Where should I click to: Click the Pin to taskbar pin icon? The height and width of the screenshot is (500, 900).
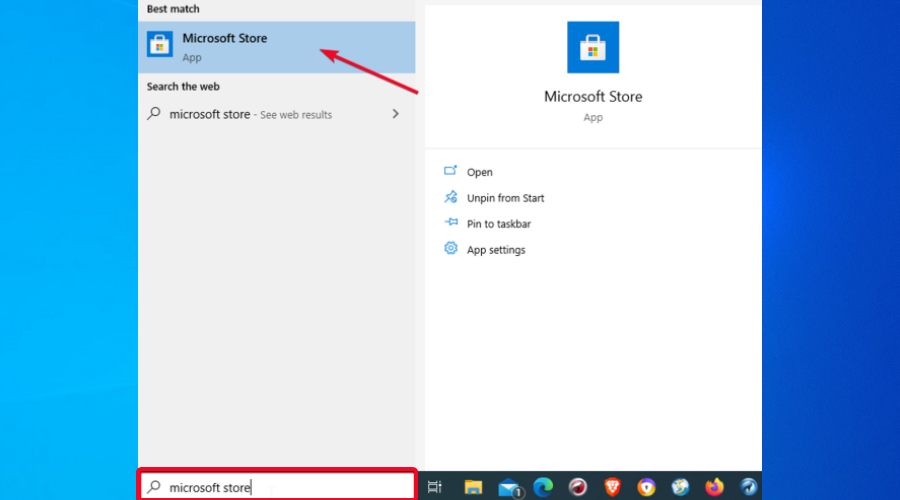(451, 222)
